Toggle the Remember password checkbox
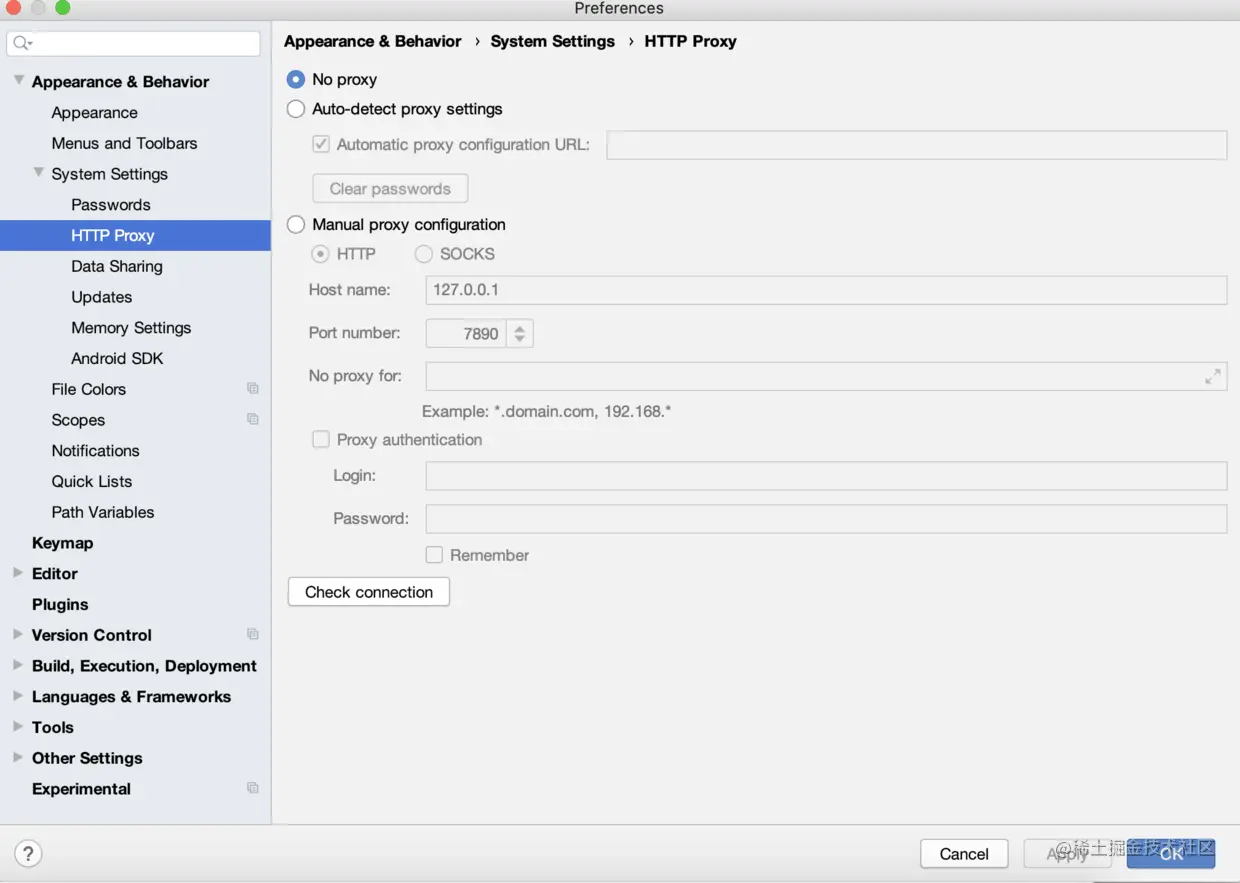This screenshot has height=883, width=1240. coord(434,555)
